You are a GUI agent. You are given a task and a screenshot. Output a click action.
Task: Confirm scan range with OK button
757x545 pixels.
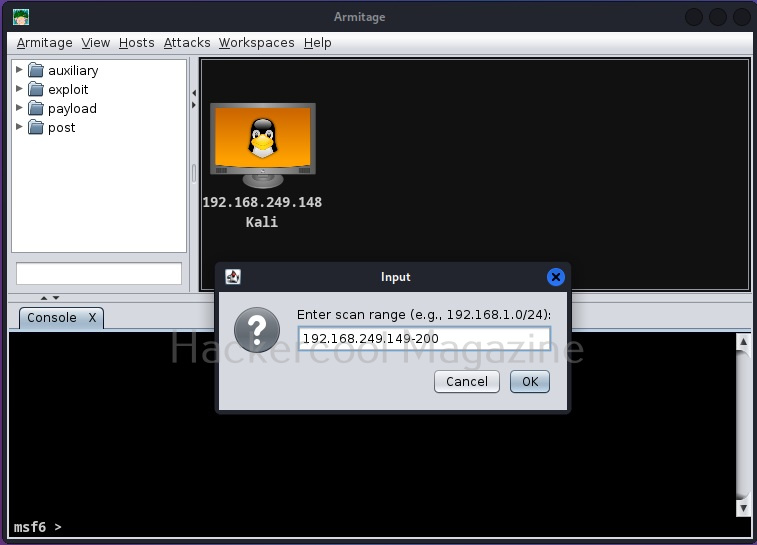[x=530, y=382]
